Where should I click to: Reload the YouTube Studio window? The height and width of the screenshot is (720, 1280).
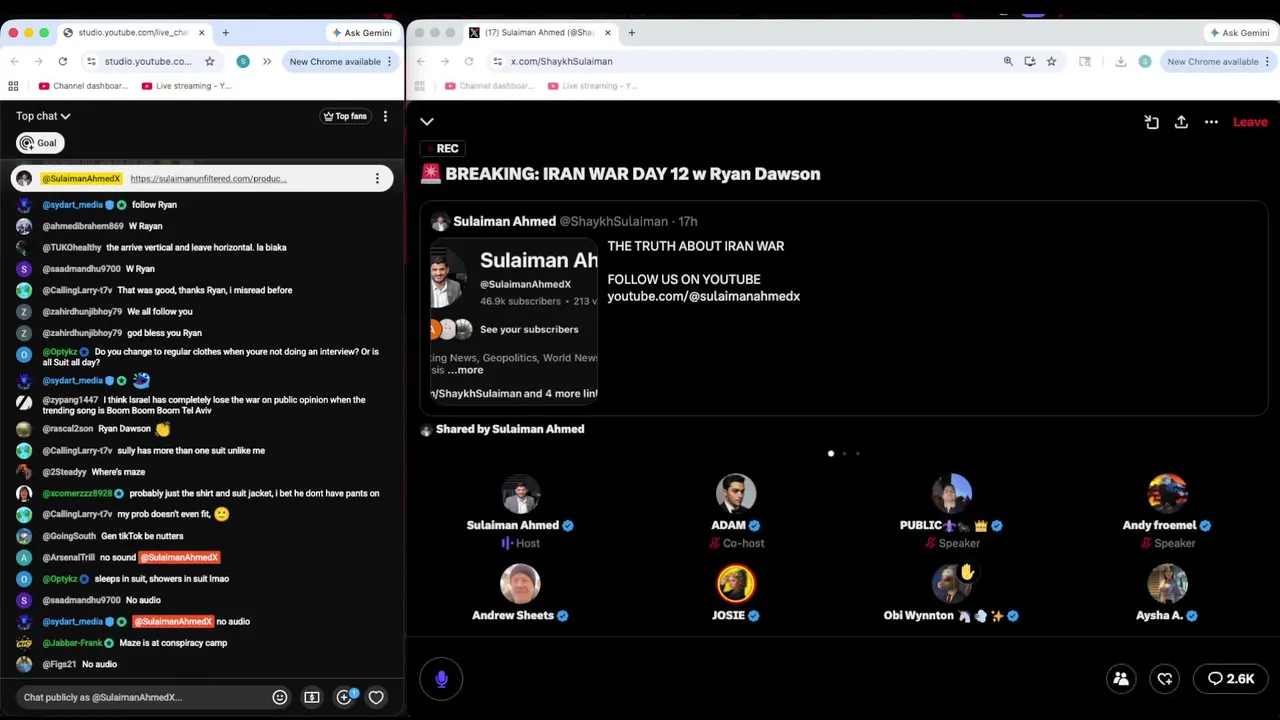62,61
